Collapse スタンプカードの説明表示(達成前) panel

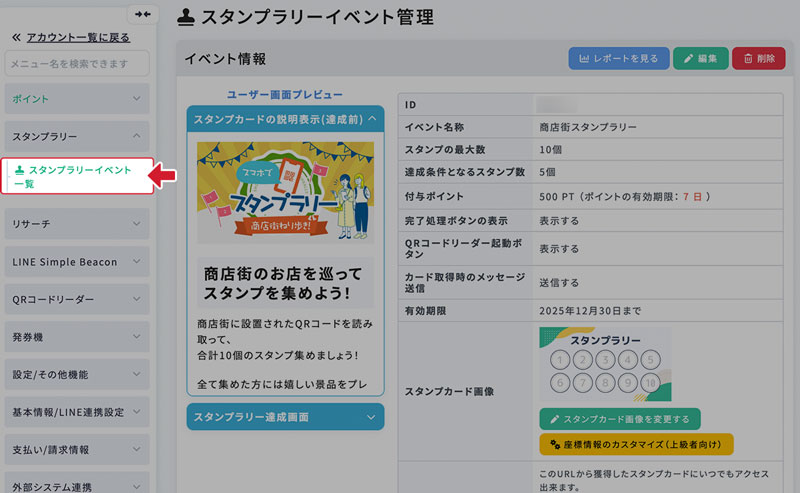tap(285, 120)
